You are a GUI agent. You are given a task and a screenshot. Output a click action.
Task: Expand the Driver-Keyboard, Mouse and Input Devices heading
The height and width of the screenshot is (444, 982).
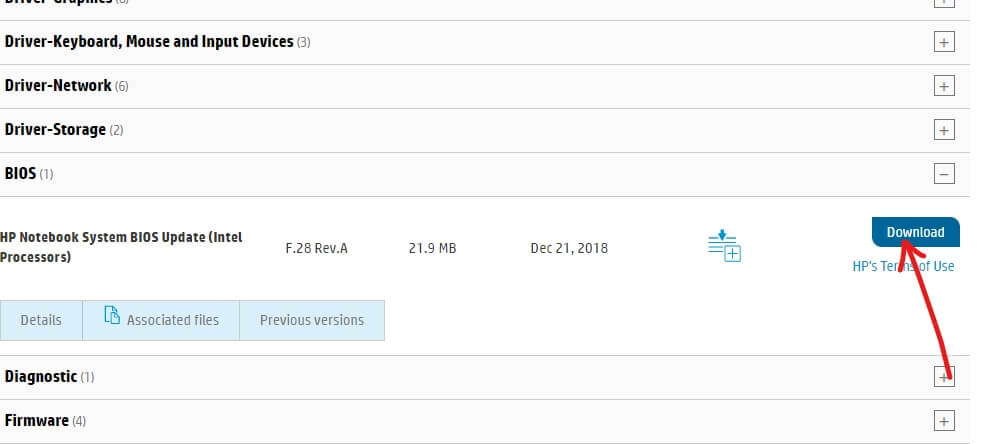point(149,42)
